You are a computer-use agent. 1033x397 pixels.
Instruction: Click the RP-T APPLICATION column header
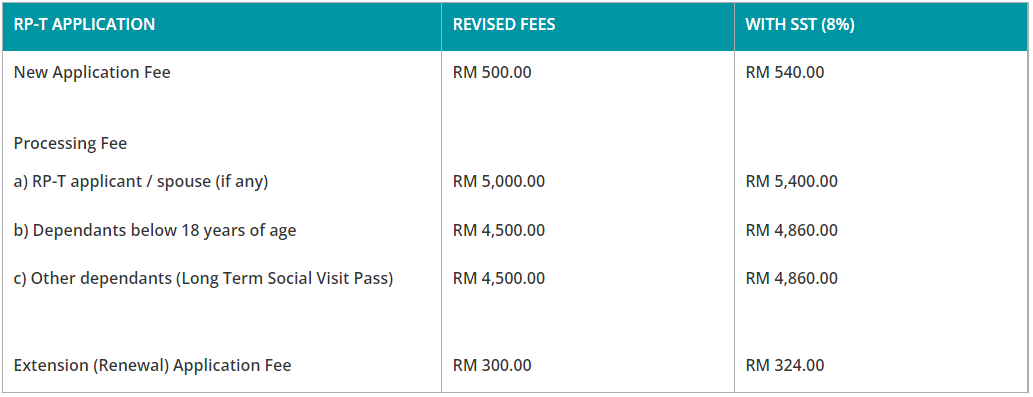(84, 25)
